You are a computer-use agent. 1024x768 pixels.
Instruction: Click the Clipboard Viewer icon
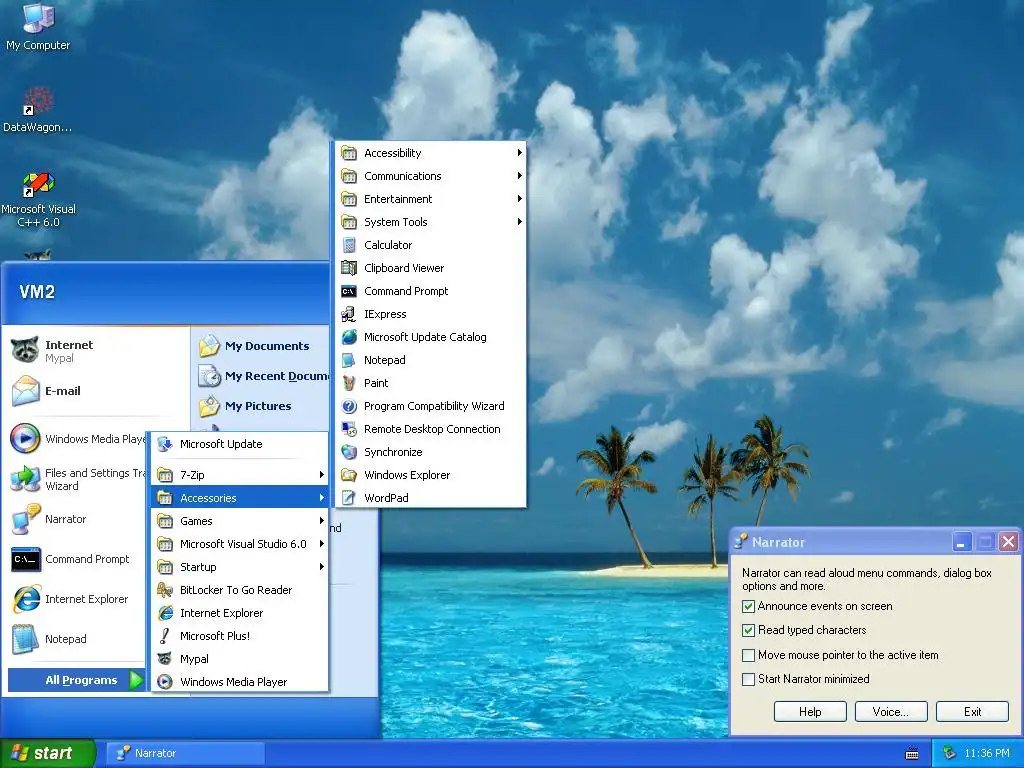(349, 268)
